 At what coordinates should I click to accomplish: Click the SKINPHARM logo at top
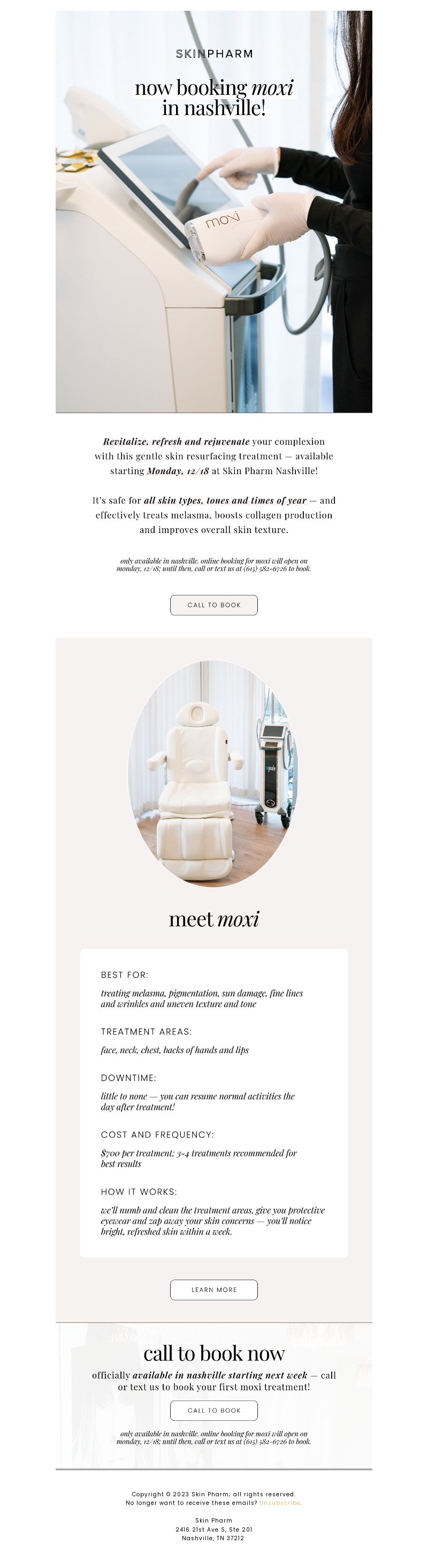click(213, 54)
